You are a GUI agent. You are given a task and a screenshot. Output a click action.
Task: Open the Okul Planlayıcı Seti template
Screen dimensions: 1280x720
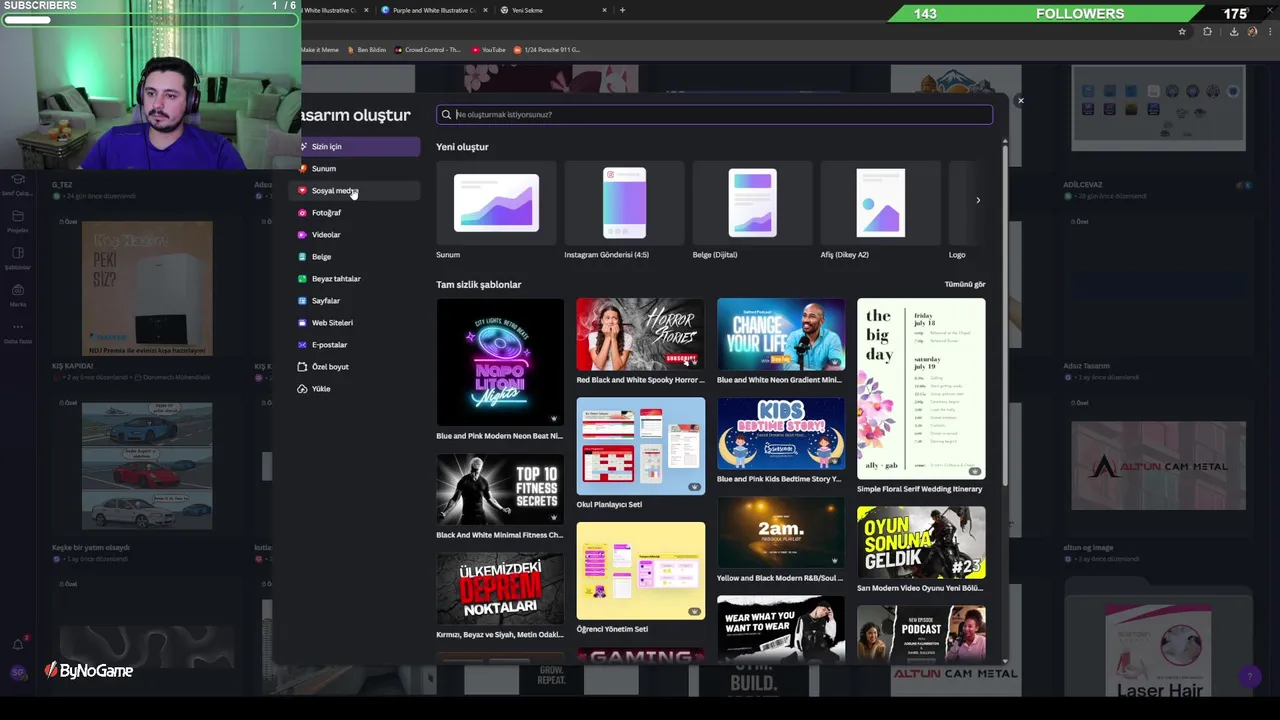[640, 446]
